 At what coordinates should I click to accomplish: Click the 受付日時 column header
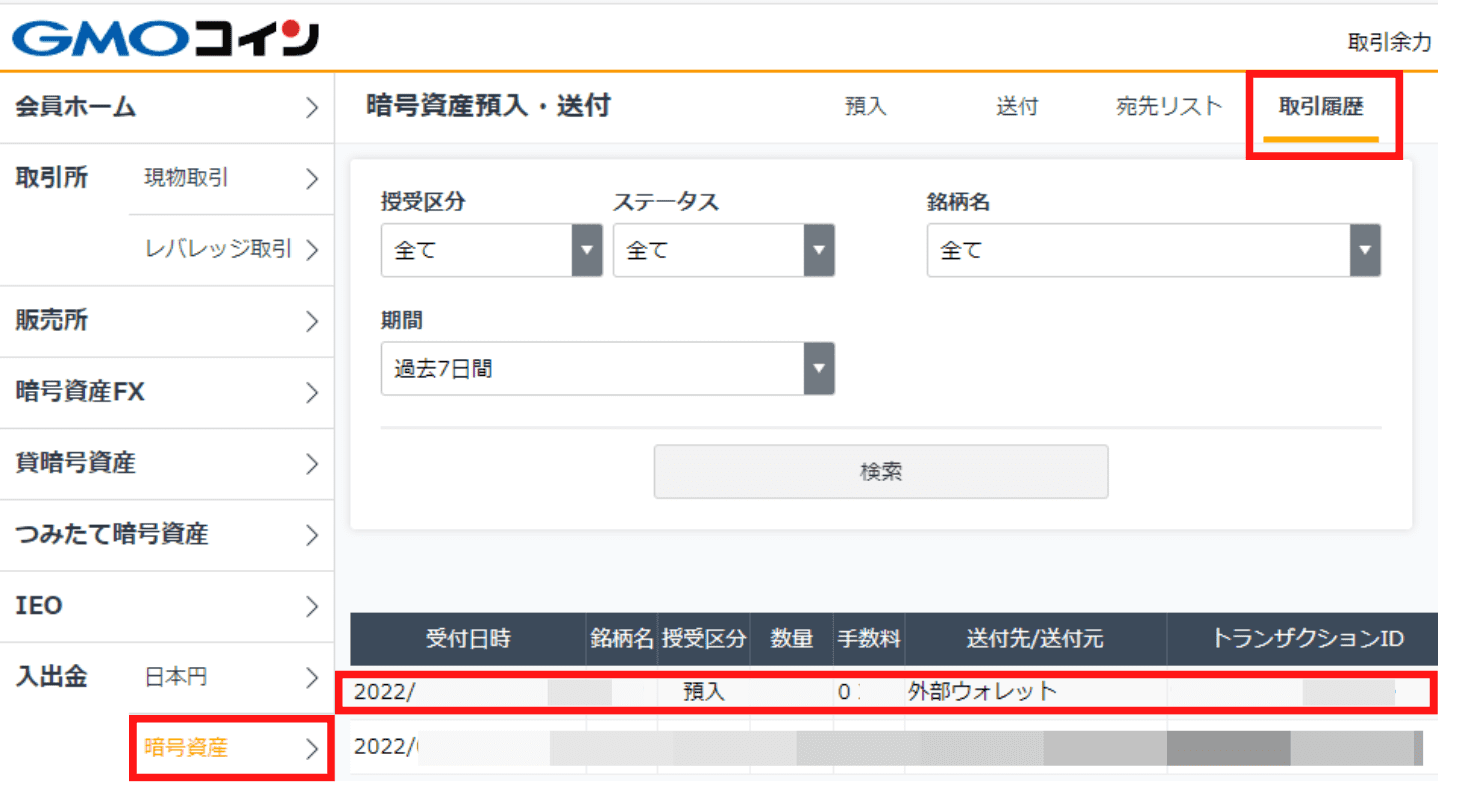[x=468, y=639]
